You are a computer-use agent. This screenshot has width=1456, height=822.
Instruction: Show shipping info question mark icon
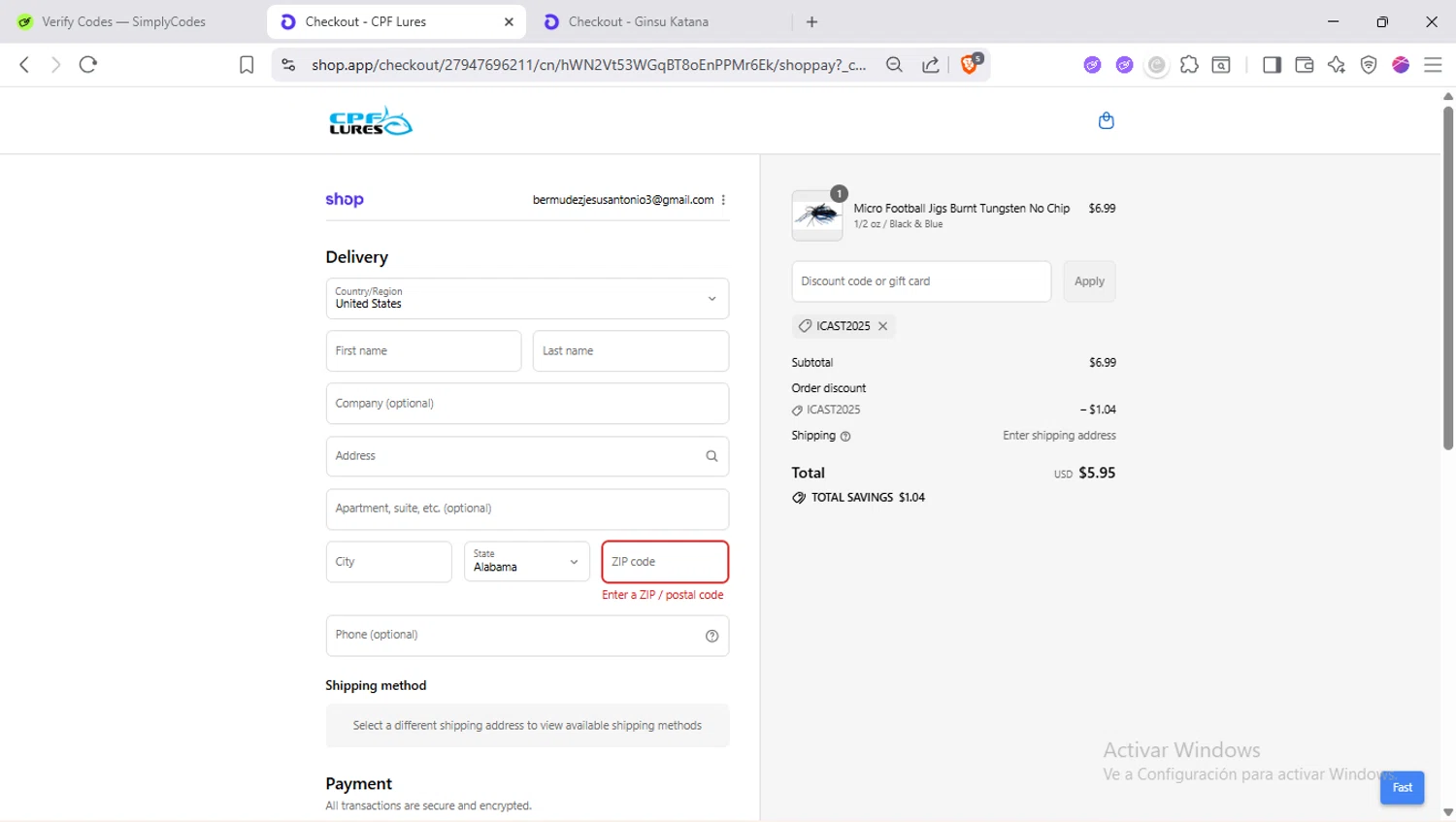tap(845, 437)
